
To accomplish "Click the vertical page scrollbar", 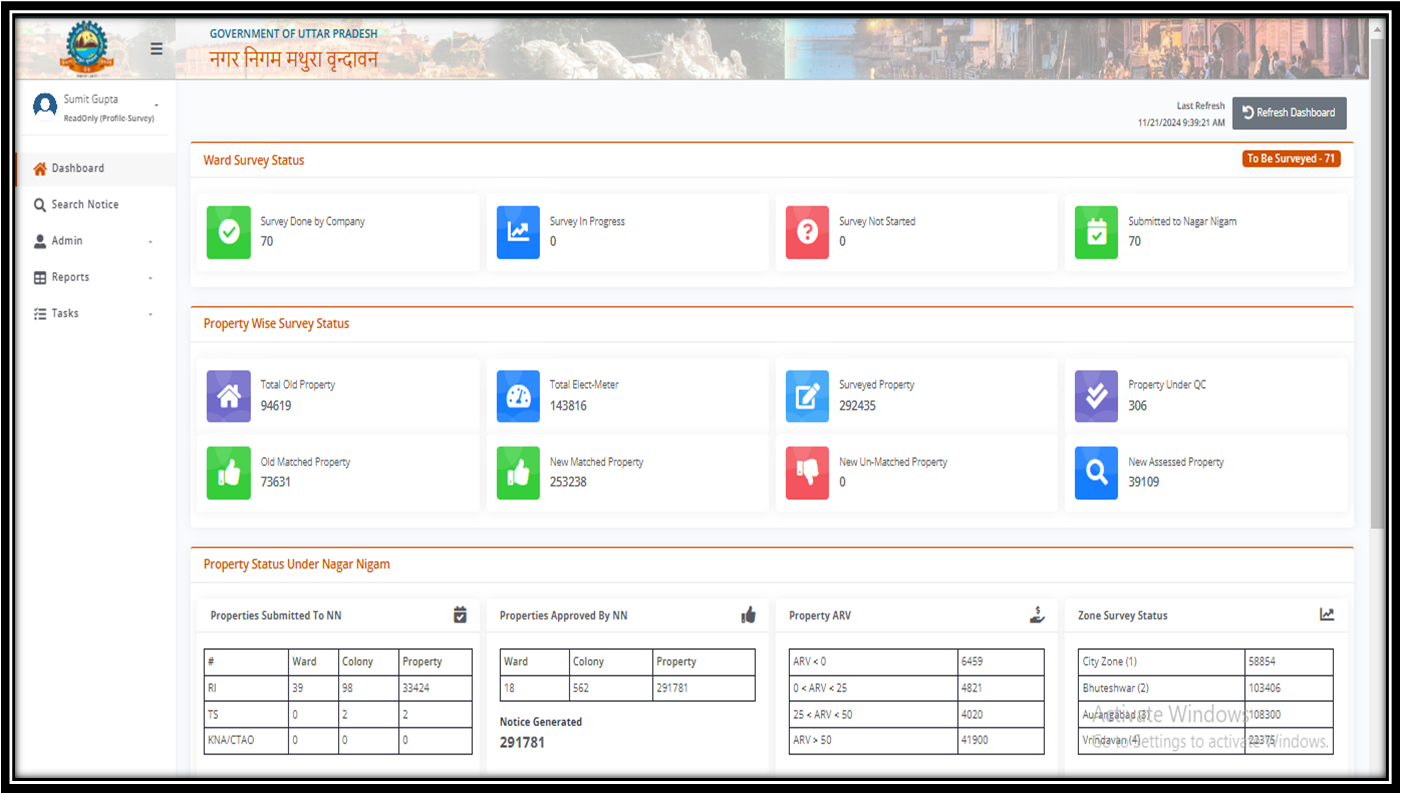I will click(x=1377, y=300).
